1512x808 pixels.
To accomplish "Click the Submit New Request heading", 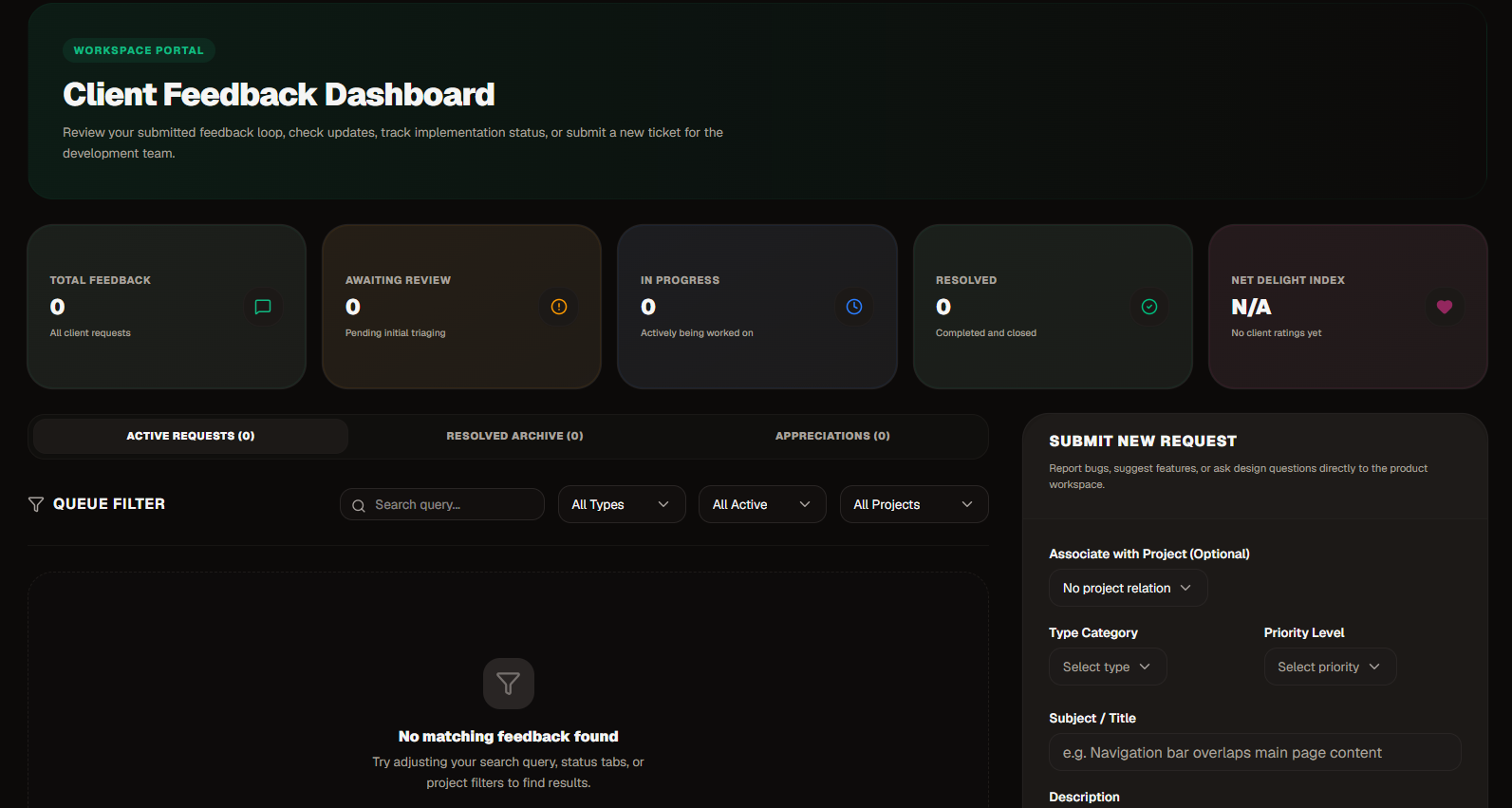I will (x=1143, y=441).
